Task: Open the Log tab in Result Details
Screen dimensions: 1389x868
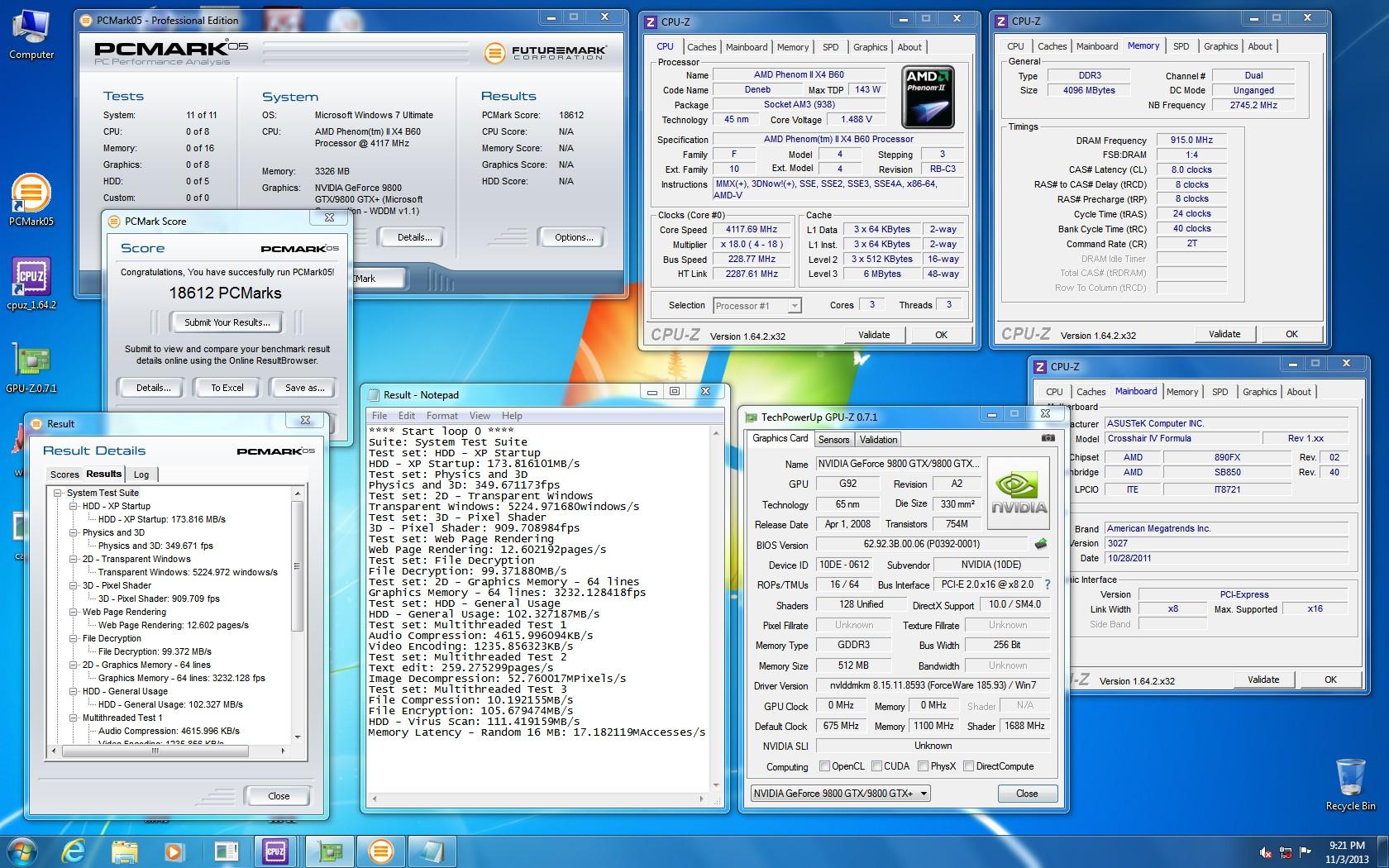Action: coord(141,475)
